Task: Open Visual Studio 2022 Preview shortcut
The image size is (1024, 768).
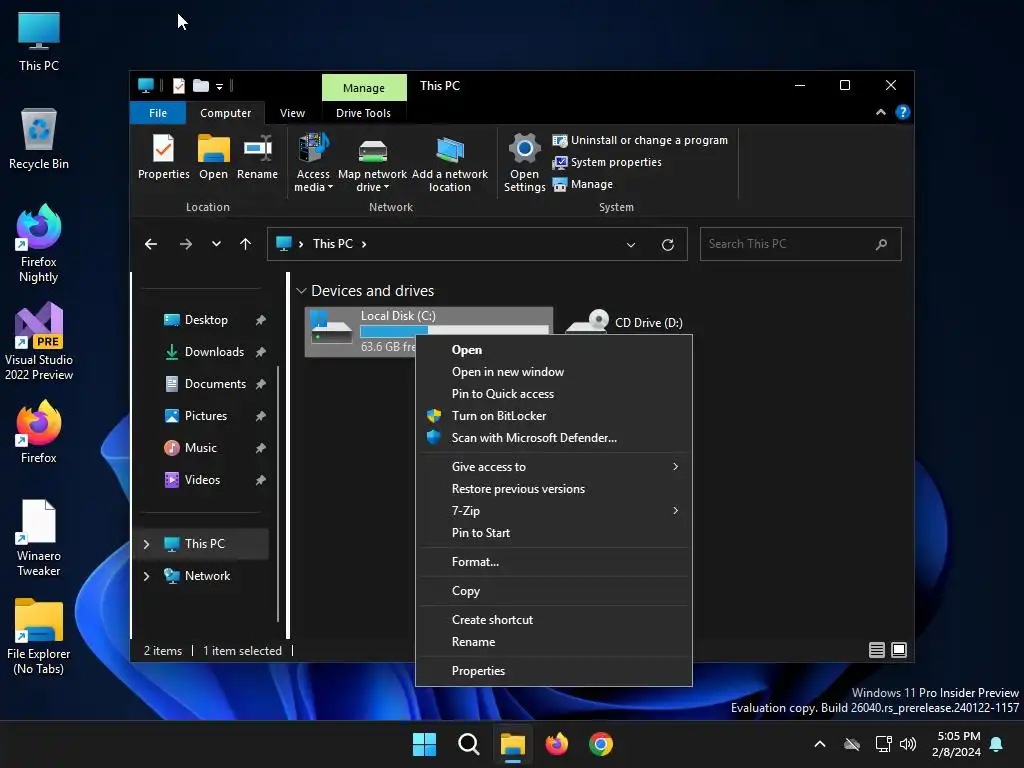Action: [x=39, y=341]
